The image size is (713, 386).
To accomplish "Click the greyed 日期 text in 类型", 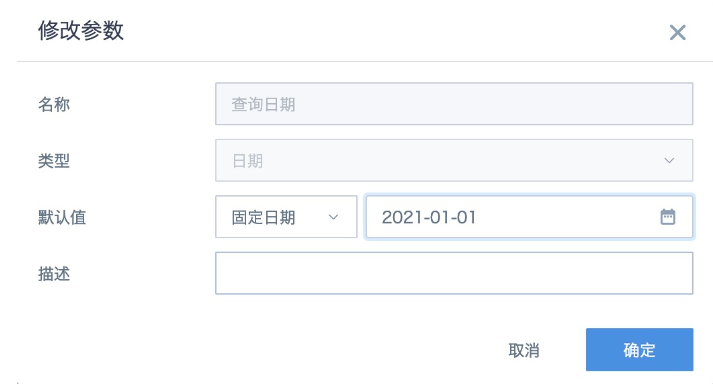I will pyautogui.click(x=247, y=161).
